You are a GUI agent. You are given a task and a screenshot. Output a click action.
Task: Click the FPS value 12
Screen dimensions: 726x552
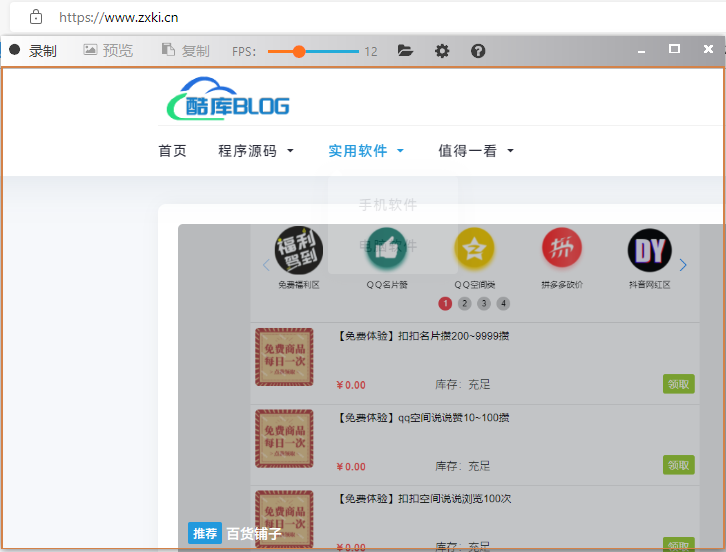coord(370,51)
